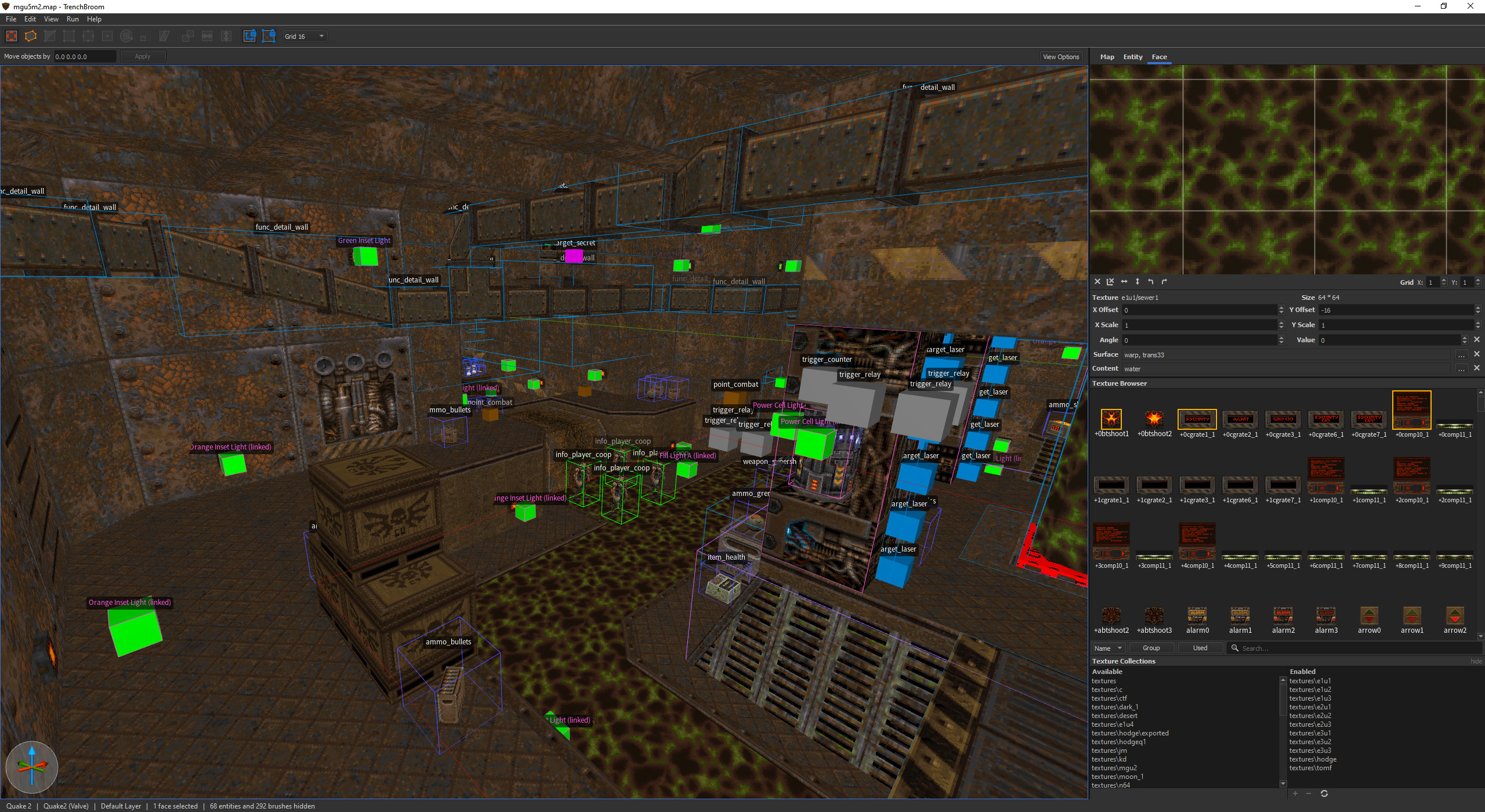Viewport: 1485px width, 812px height.
Task: Clear the surface Value with X icon
Action: click(1477, 340)
